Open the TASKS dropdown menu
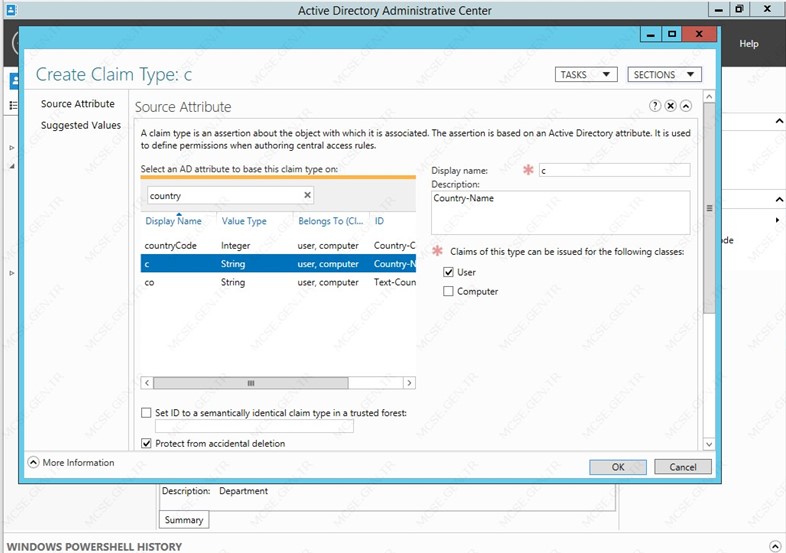The width and height of the screenshot is (786, 553). point(585,75)
